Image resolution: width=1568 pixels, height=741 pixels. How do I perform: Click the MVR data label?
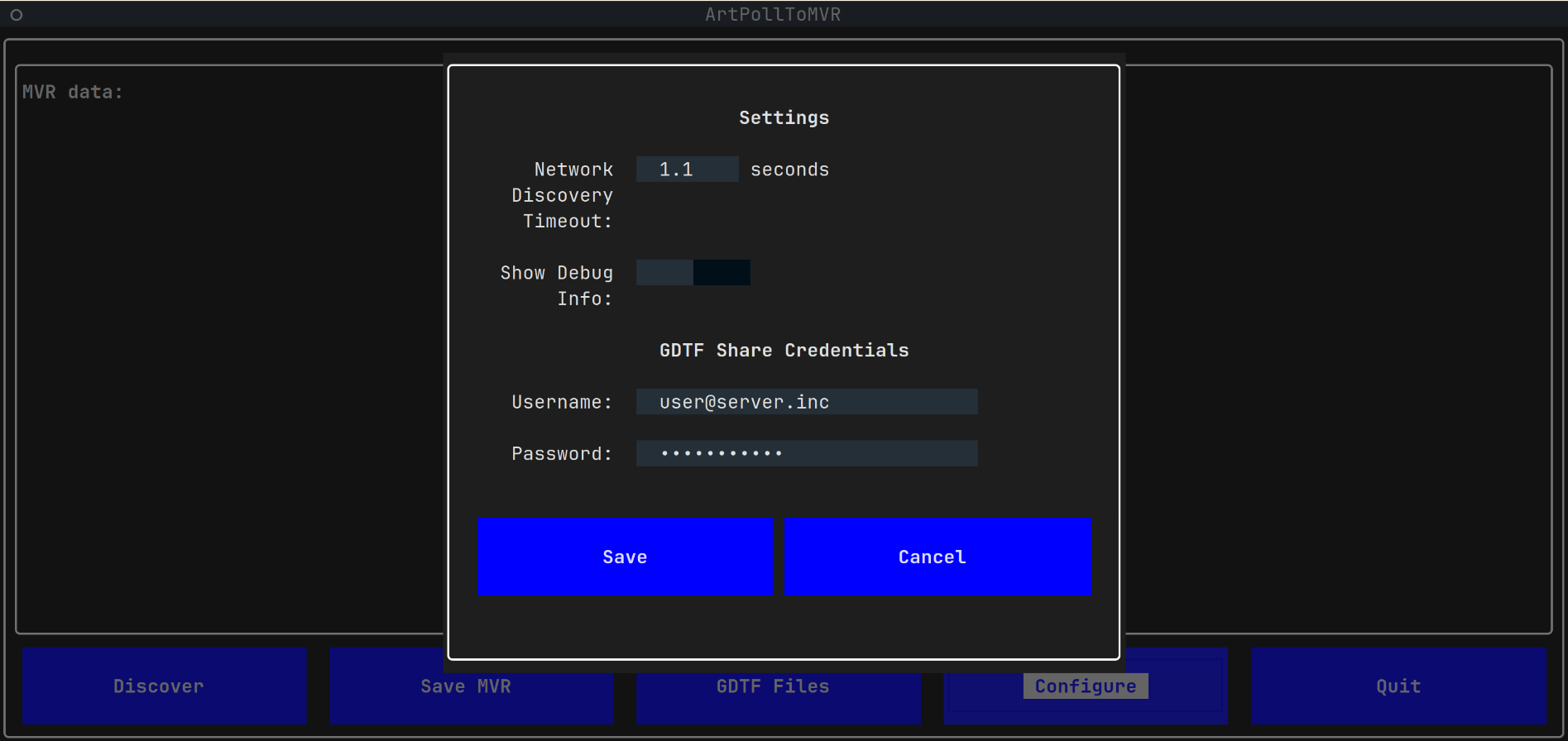point(72,92)
